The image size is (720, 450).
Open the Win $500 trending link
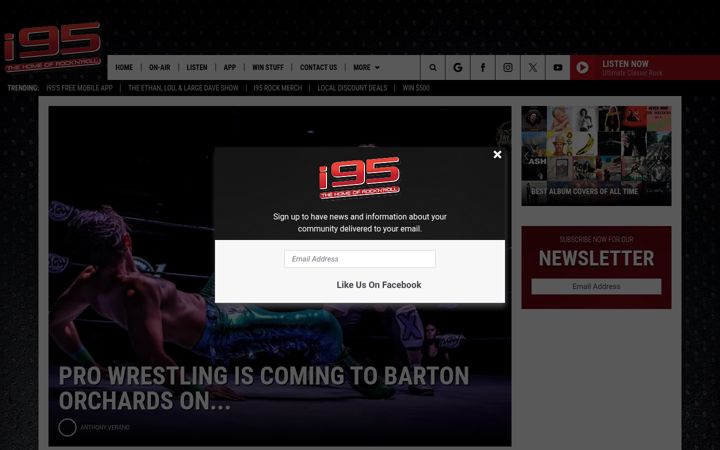(416, 88)
